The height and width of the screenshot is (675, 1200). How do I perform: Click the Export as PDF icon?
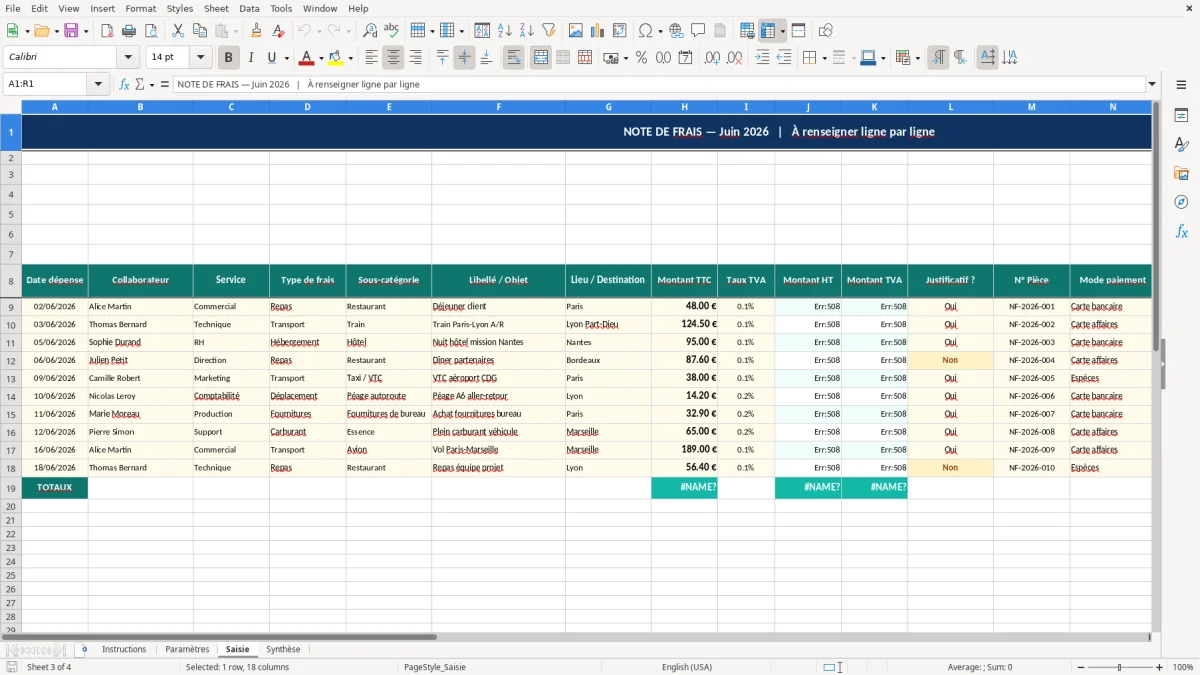pos(107,31)
